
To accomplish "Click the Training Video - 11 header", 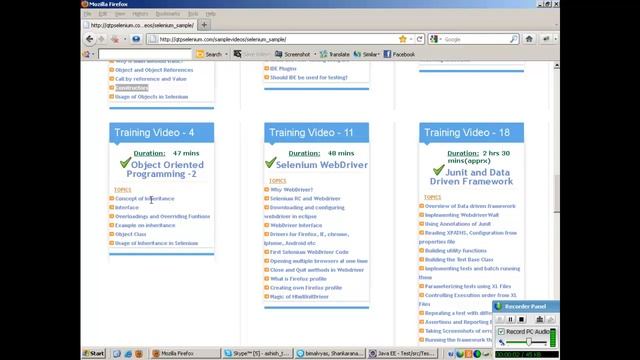I will (x=316, y=133).
